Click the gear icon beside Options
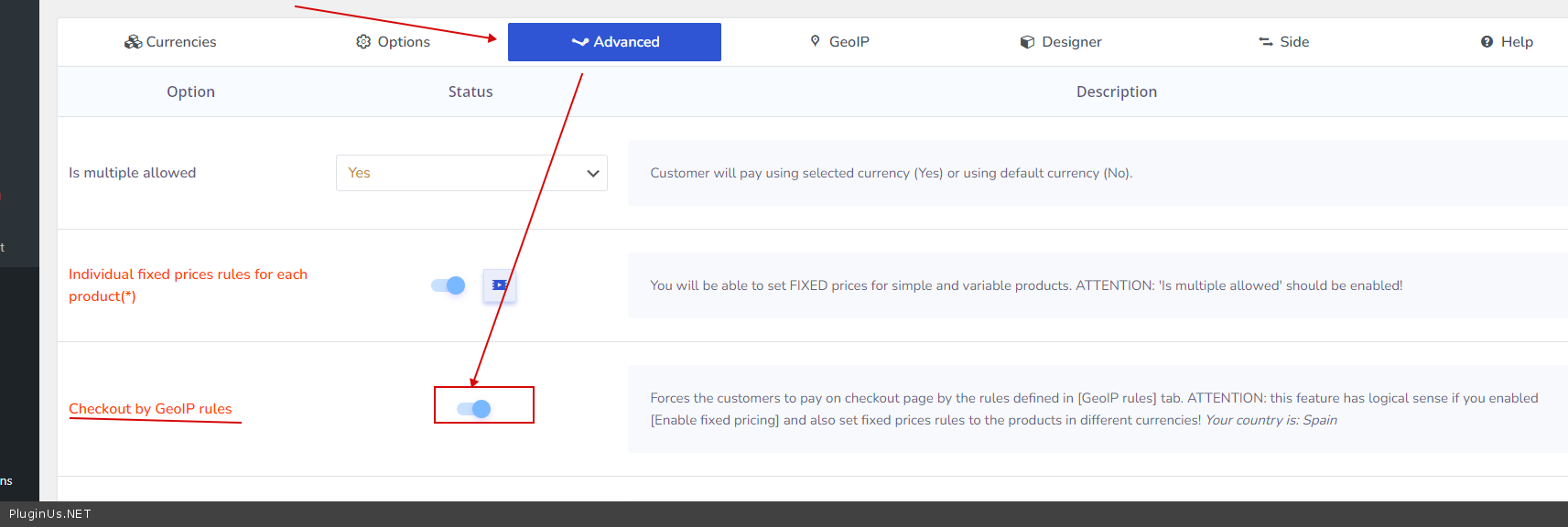 (x=363, y=42)
